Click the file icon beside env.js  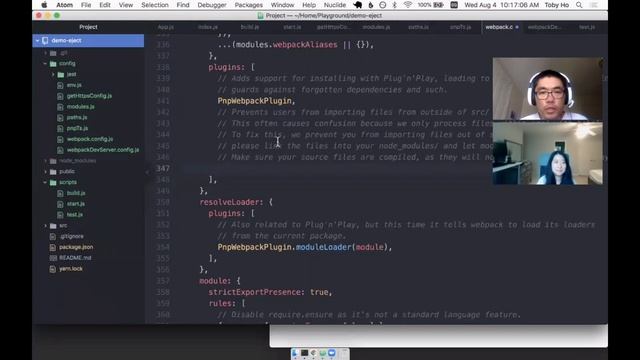point(60,85)
